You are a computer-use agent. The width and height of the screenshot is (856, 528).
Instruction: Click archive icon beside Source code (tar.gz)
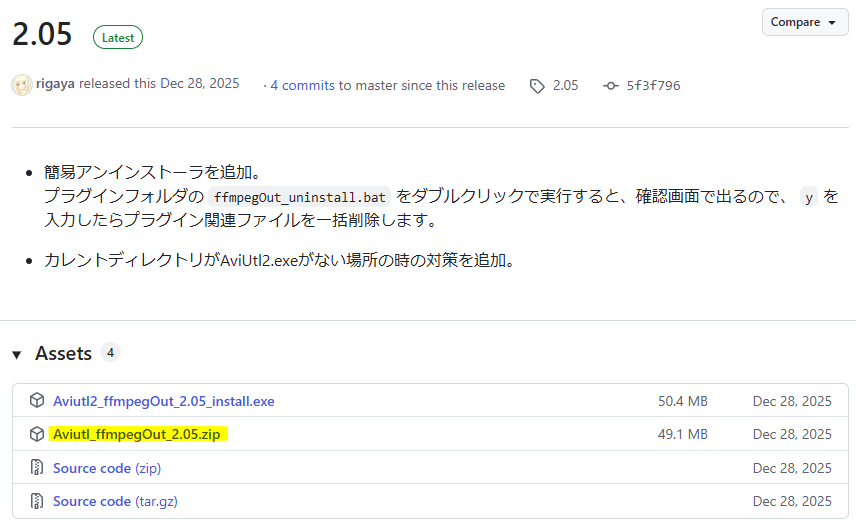tap(37, 501)
